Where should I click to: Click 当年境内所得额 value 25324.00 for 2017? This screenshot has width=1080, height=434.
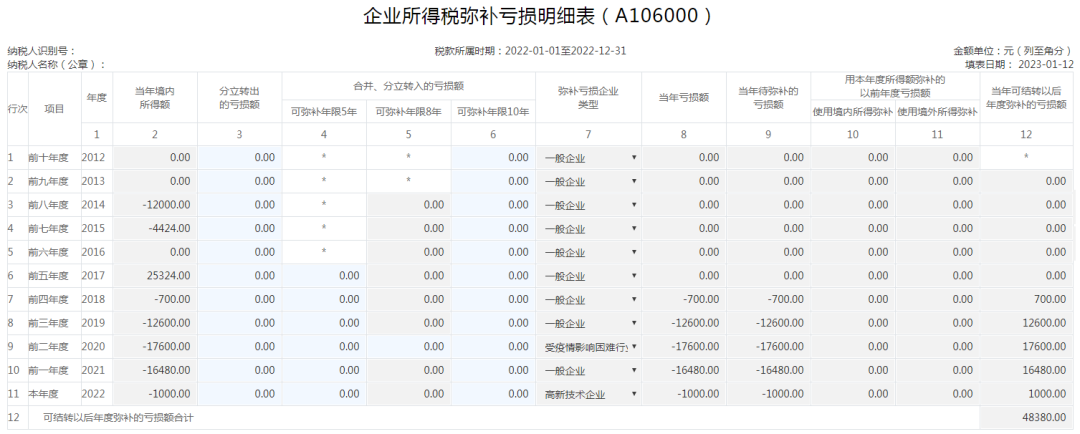tap(154, 276)
